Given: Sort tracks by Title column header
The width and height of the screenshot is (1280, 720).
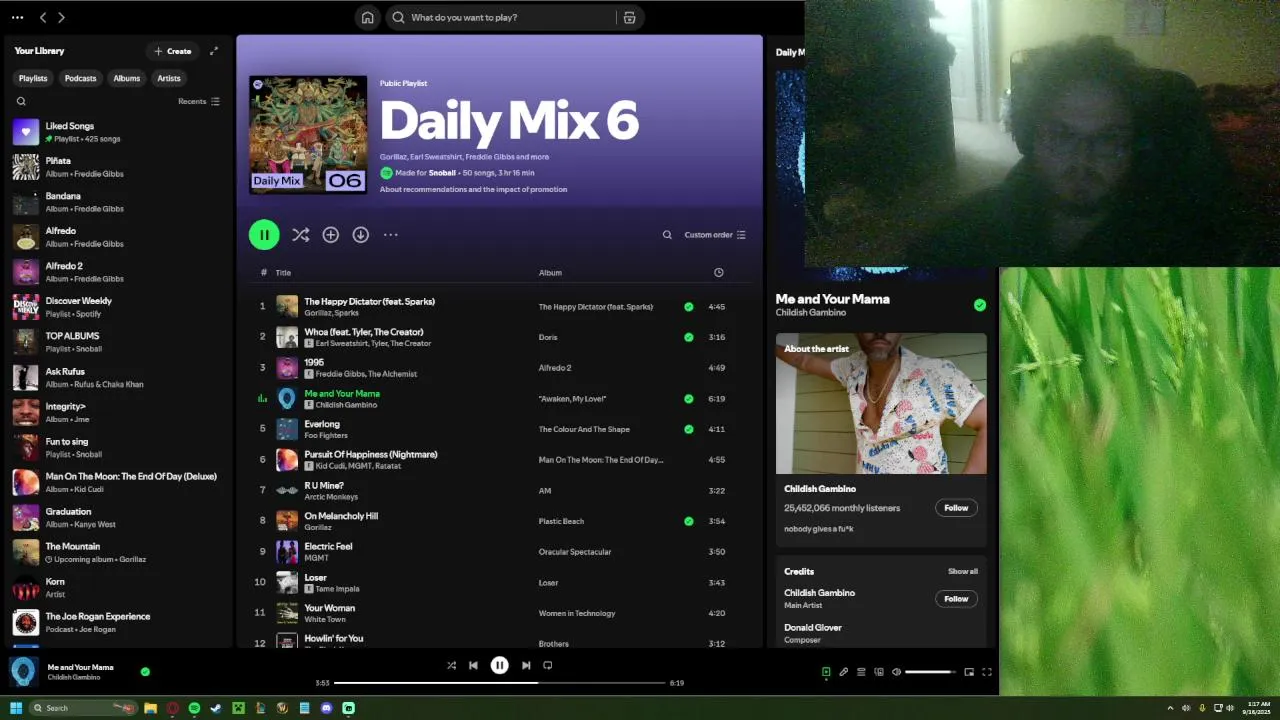Looking at the screenshot, I should coord(283,272).
